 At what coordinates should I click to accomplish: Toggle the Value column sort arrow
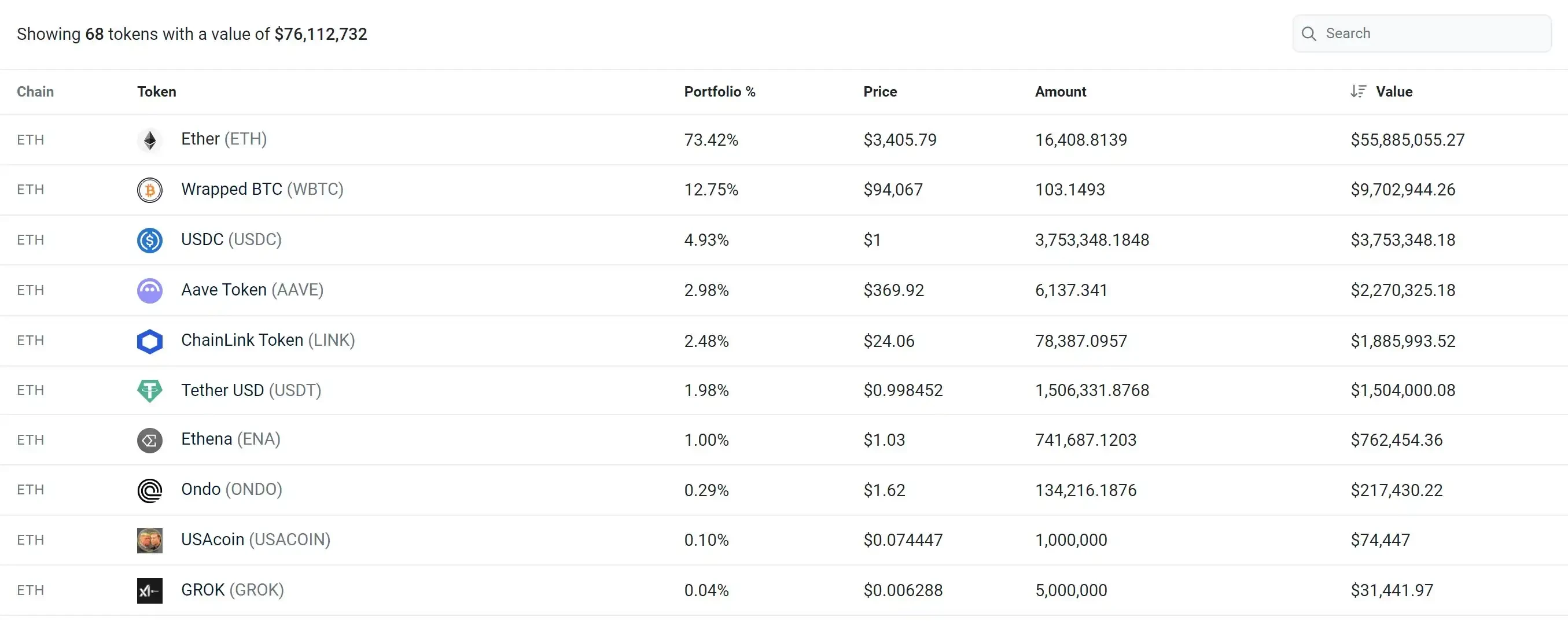[1358, 91]
